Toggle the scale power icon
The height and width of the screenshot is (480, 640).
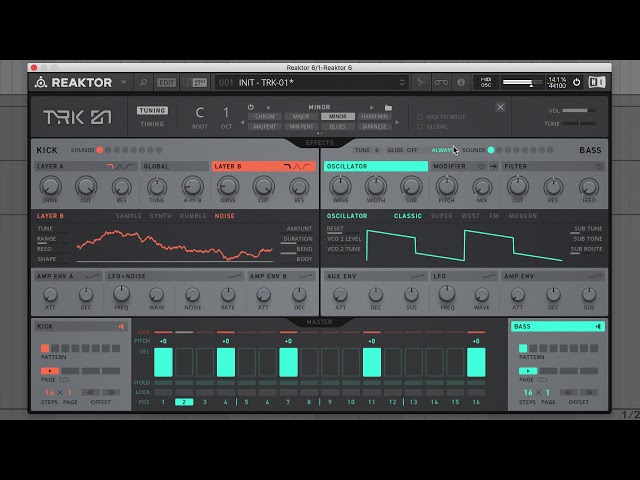[x=251, y=107]
